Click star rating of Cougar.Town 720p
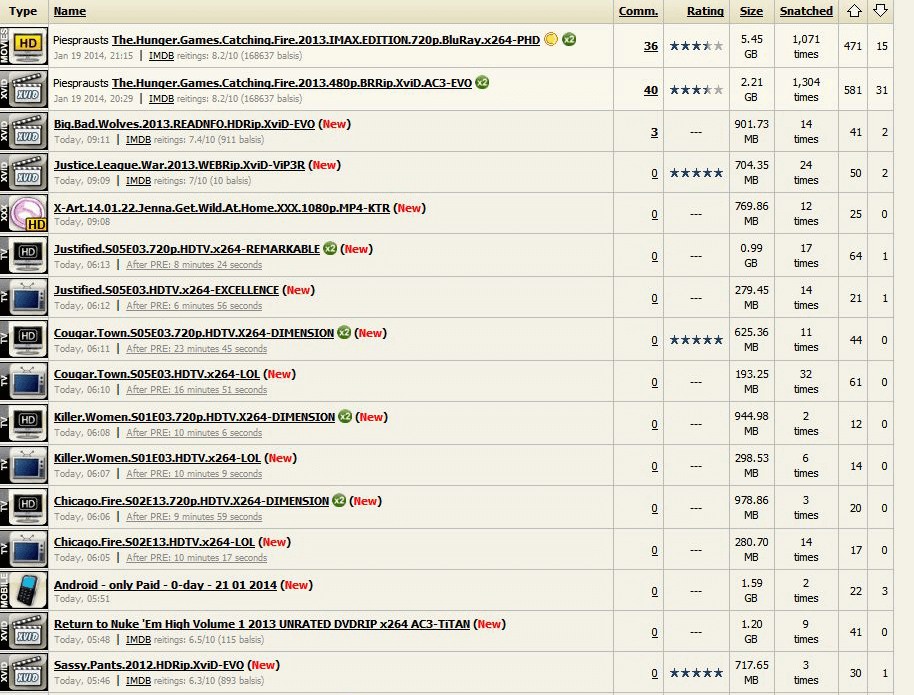The image size is (914, 695). (x=696, y=340)
